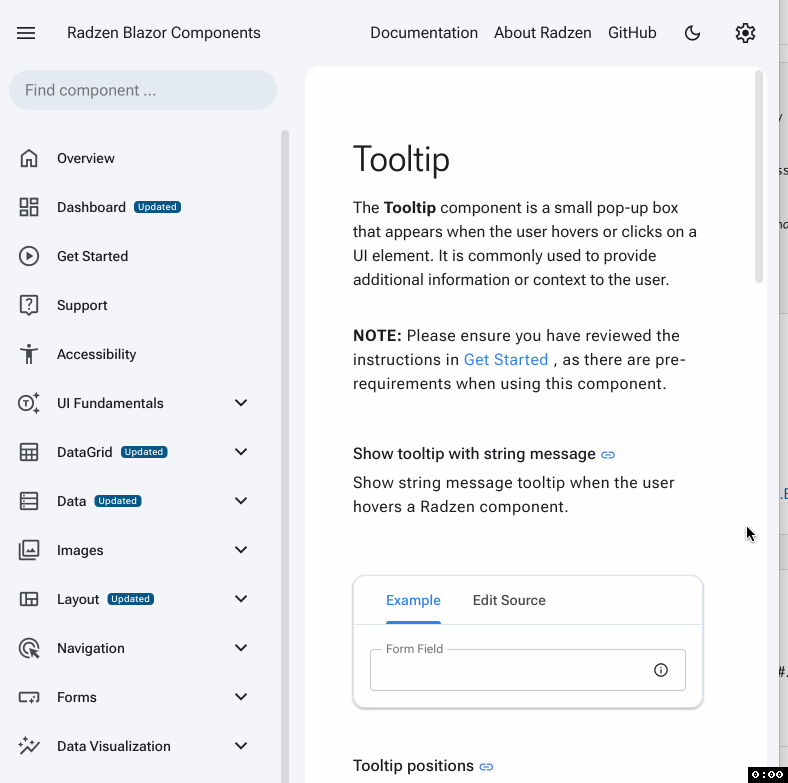Click the Updated badge next to Layout
Viewport: 788px width, 783px height.
click(130, 599)
